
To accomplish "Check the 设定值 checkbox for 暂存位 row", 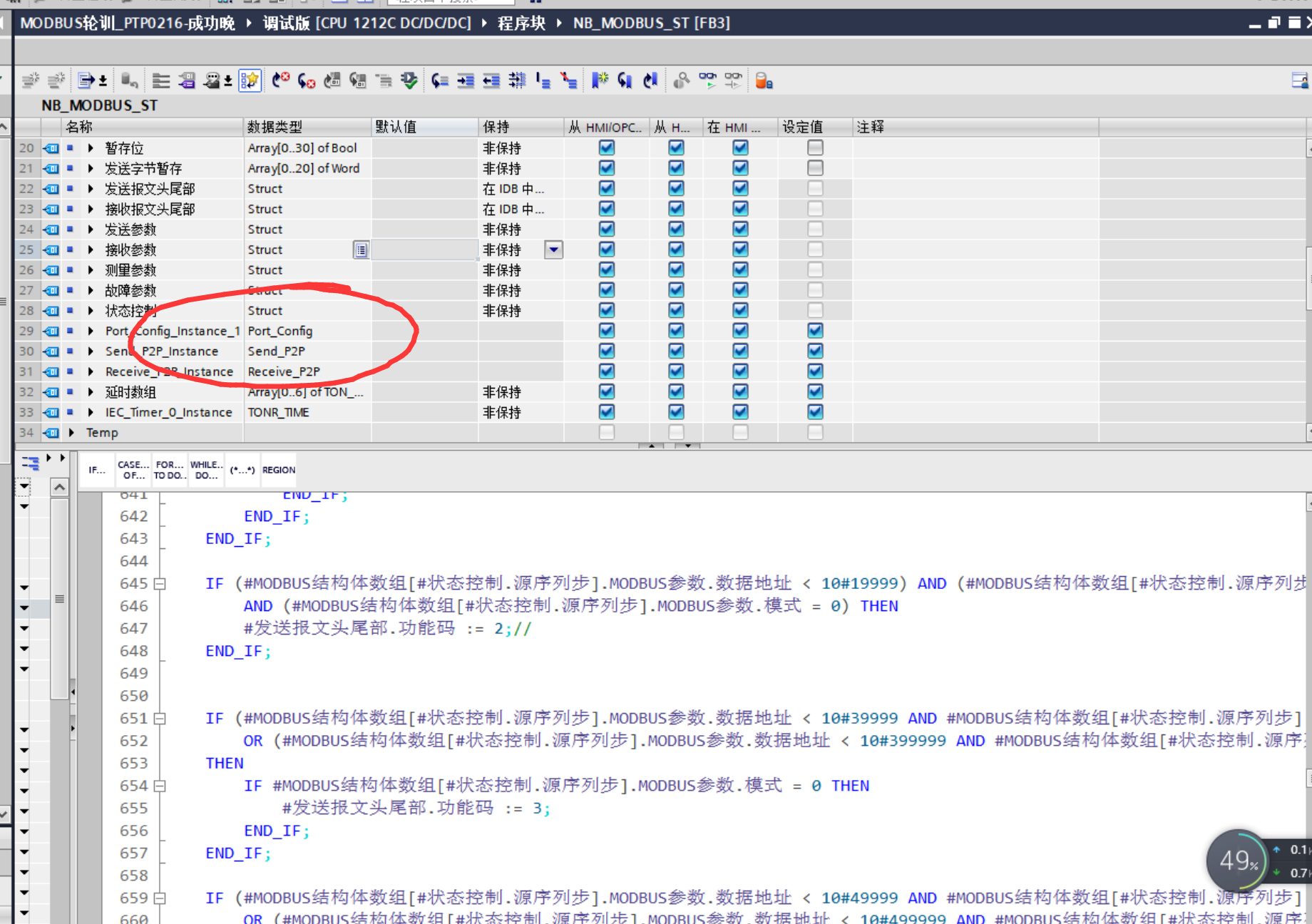I will 815,148.
